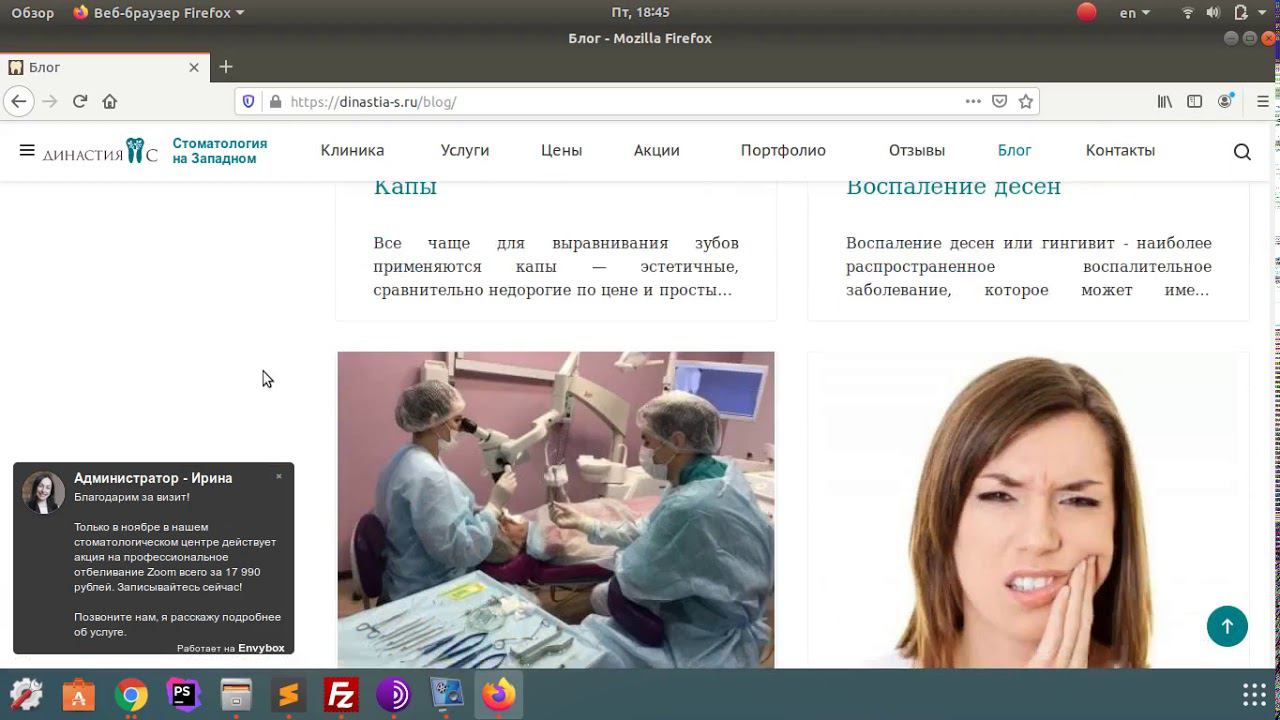The height and width of the screenshot is (720, 1280).
Task: Bookmark this page with the star
Action: (x=1025, y=101)
